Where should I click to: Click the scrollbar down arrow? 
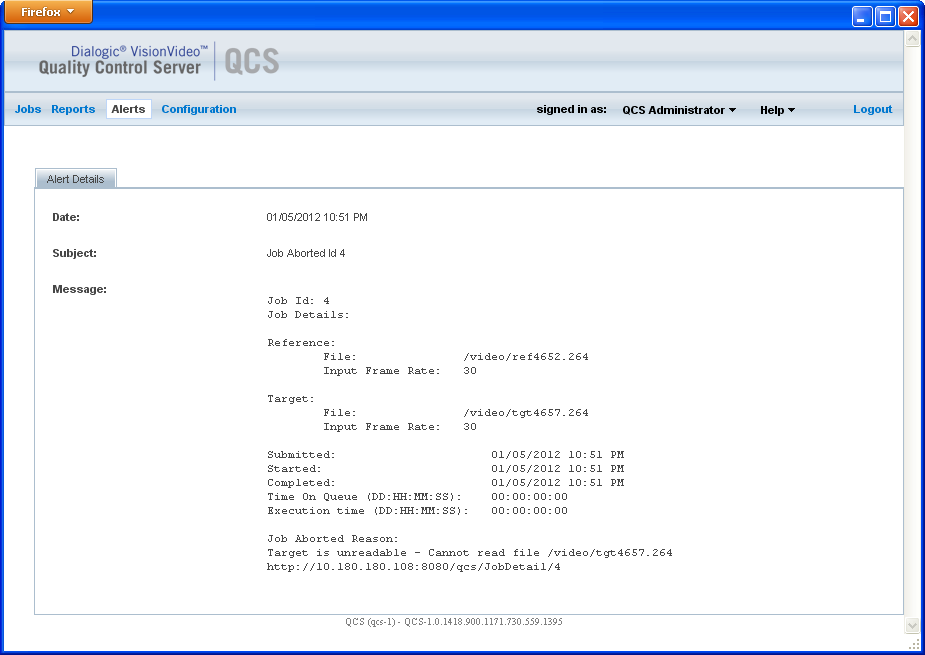911,624
